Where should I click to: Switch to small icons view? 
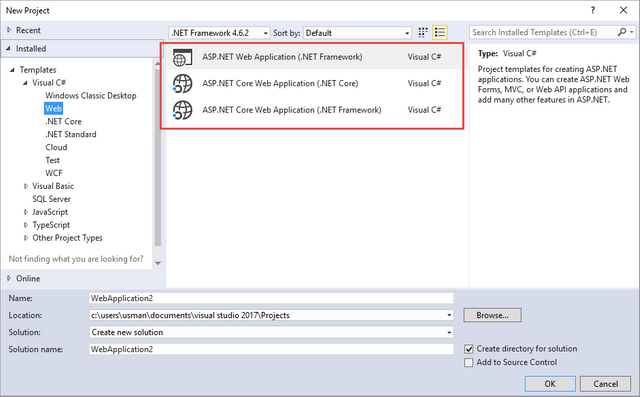coord(423,32)
